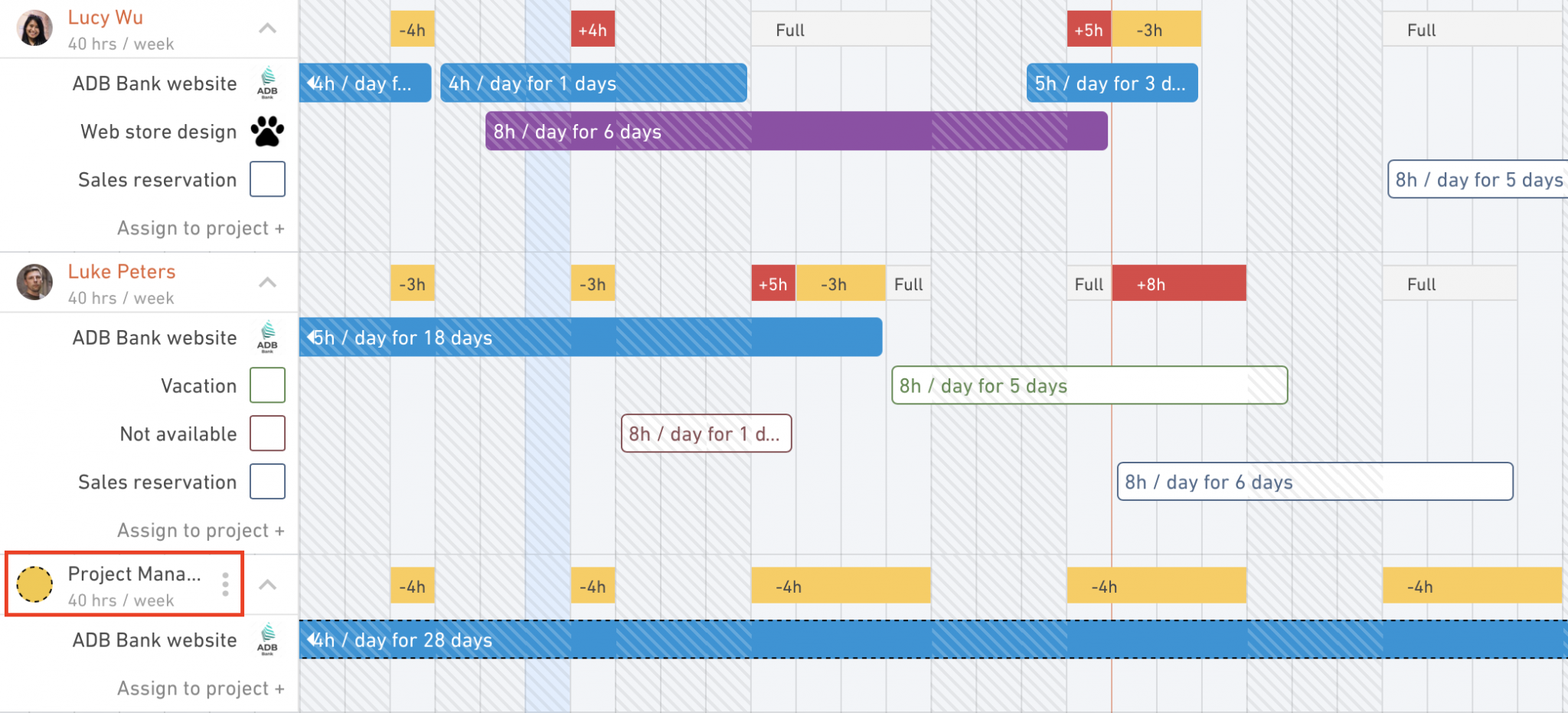The width and height of the screenshot is (1568, 713).
Task: Select the purple 8h/day for 6 days bar
Action: (x=796, y=131)
